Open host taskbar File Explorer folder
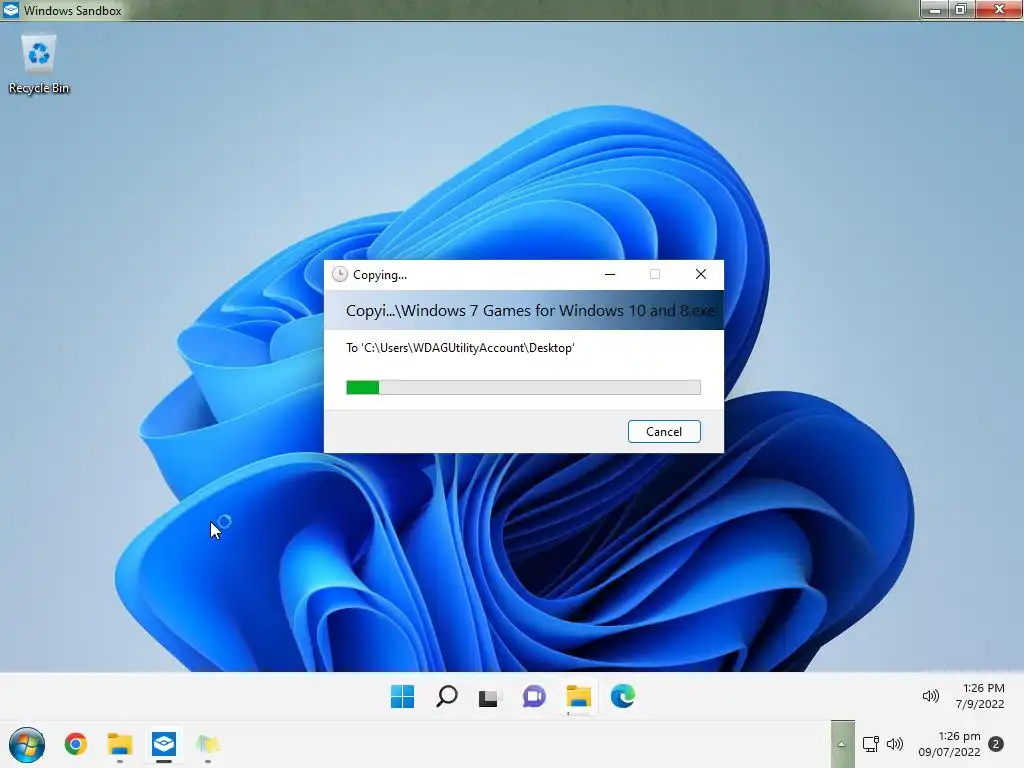1024x768 pixels. 120,744
